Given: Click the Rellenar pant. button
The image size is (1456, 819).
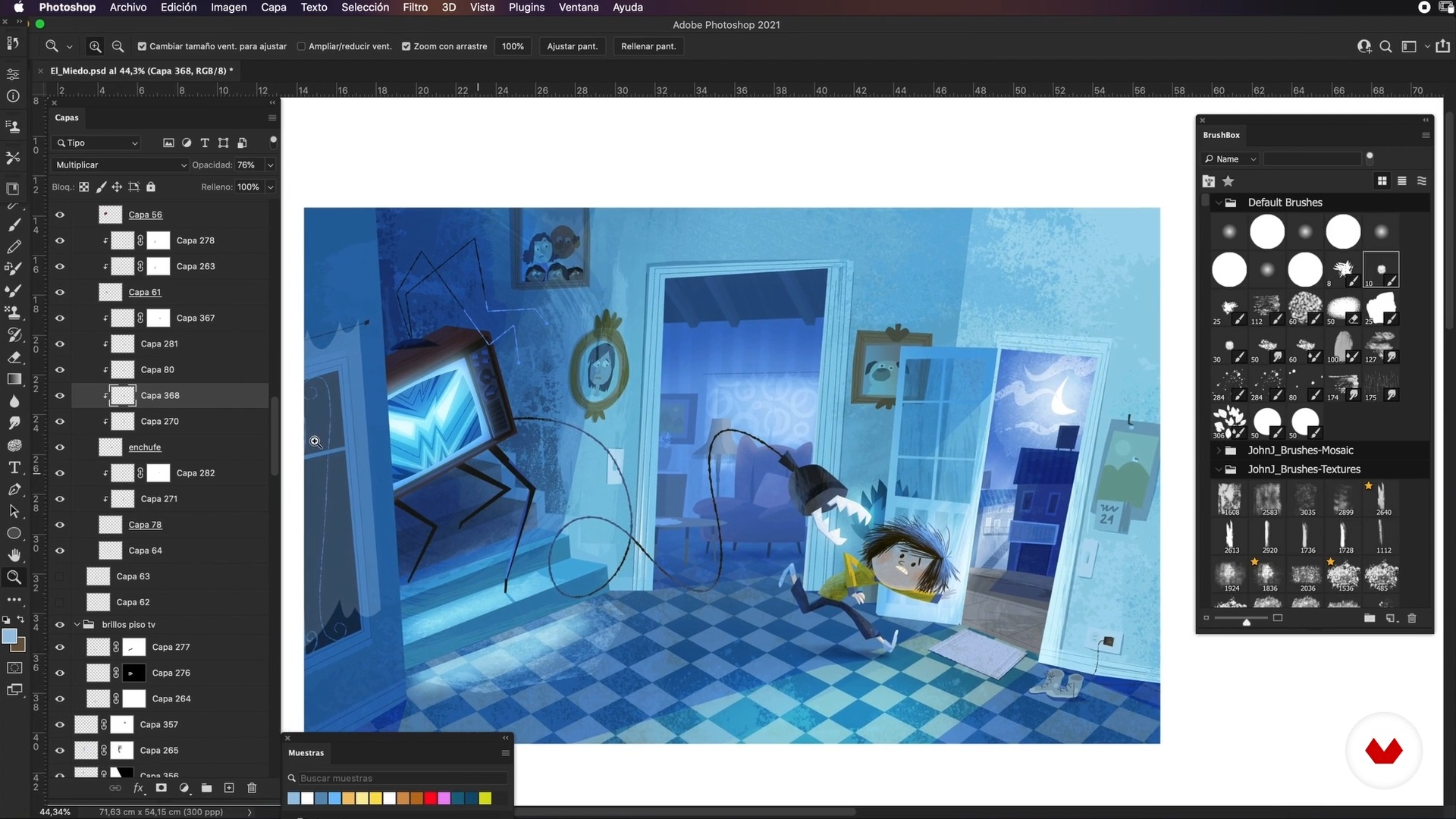Looking at the screenshot, I should coord(648,46).
